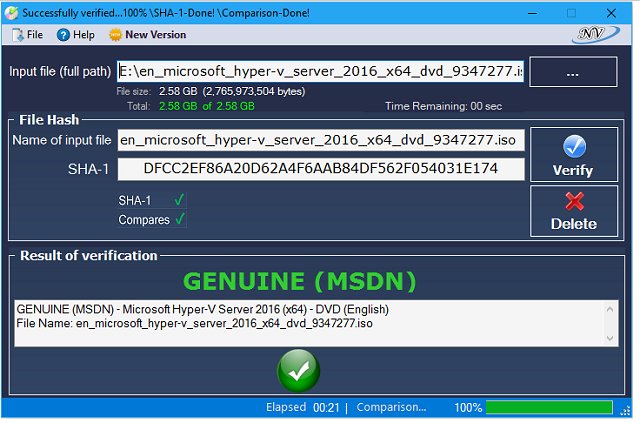
Task: Click the Input file full path field
Action: click(x=320, y=71)
